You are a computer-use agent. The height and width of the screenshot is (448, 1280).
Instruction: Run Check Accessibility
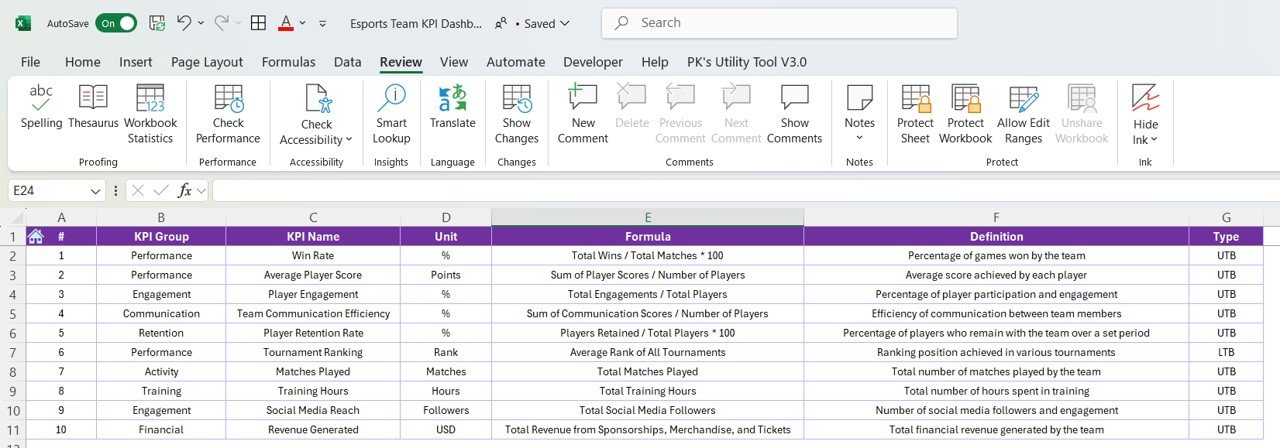point(316,114)
